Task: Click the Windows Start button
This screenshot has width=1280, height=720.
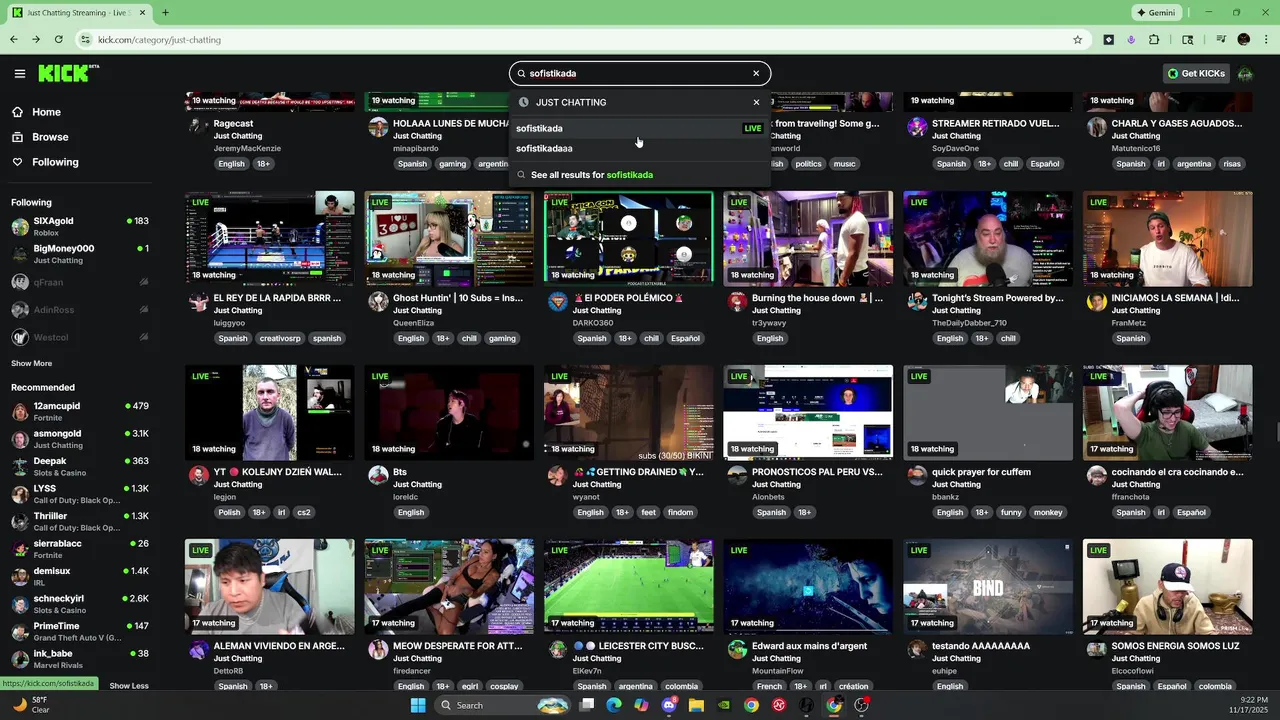Action: pyautogui.click(x=418, y=705)
